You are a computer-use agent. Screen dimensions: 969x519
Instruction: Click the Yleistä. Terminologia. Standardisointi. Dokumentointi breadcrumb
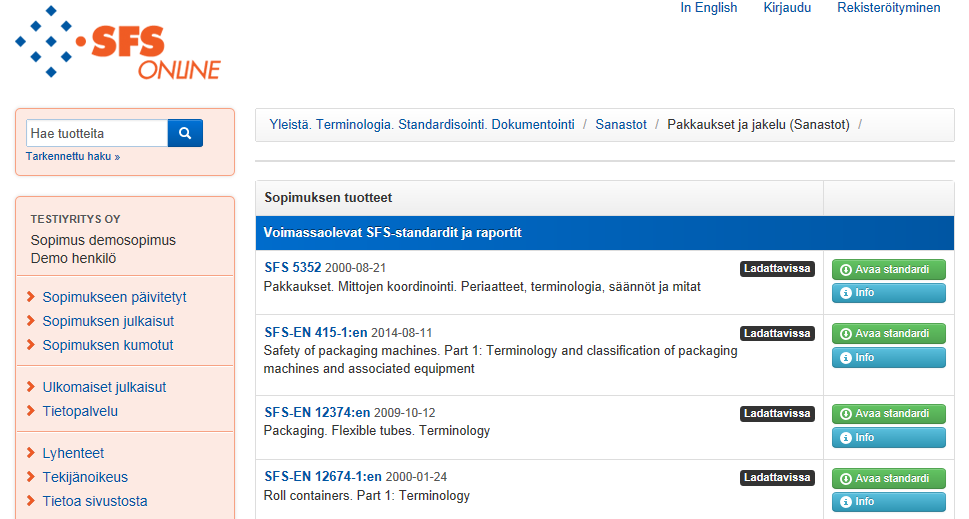pos(421,124)
